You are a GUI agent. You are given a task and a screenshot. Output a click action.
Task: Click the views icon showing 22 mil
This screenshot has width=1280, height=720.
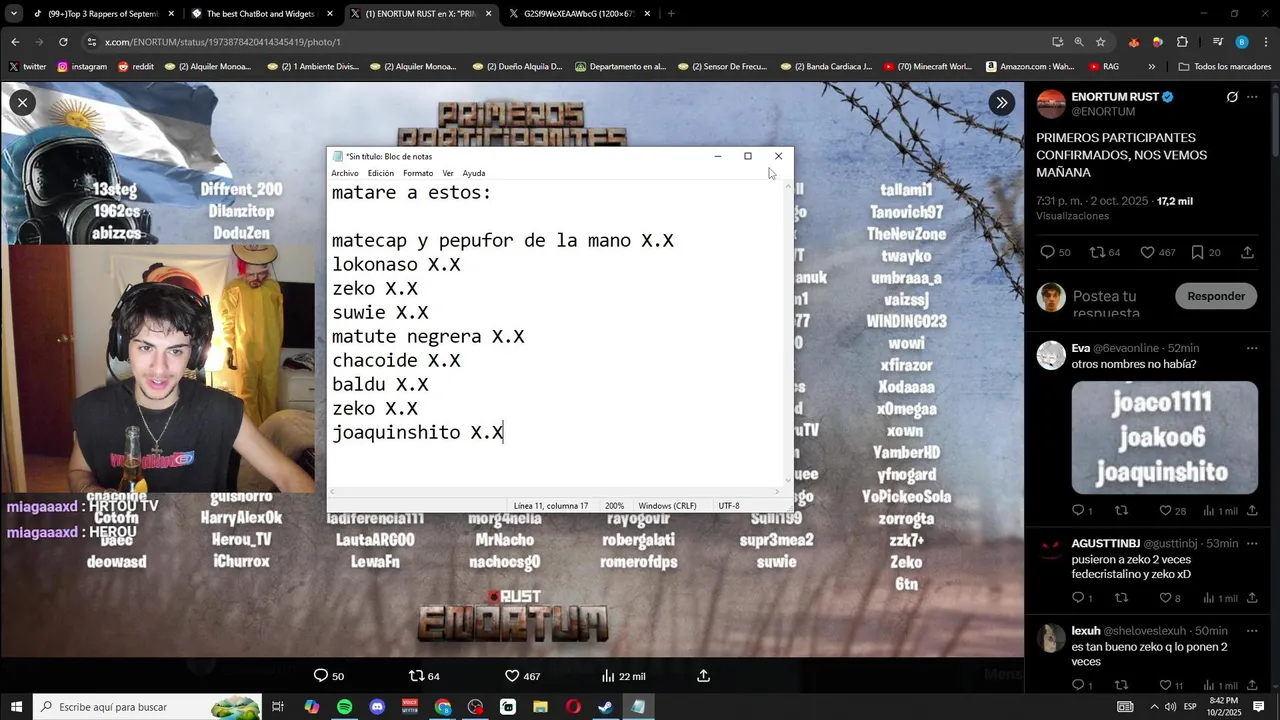pyautogui.click(x=607, y=676)
